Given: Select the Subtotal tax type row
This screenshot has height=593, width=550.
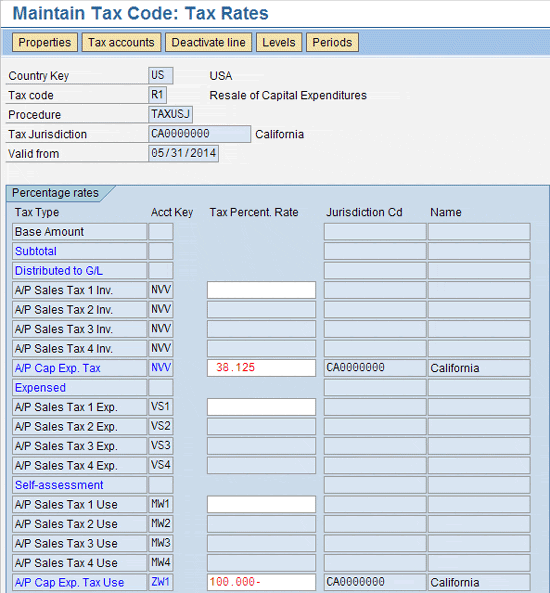Looking at the screenshot, I should click(79, 251).
